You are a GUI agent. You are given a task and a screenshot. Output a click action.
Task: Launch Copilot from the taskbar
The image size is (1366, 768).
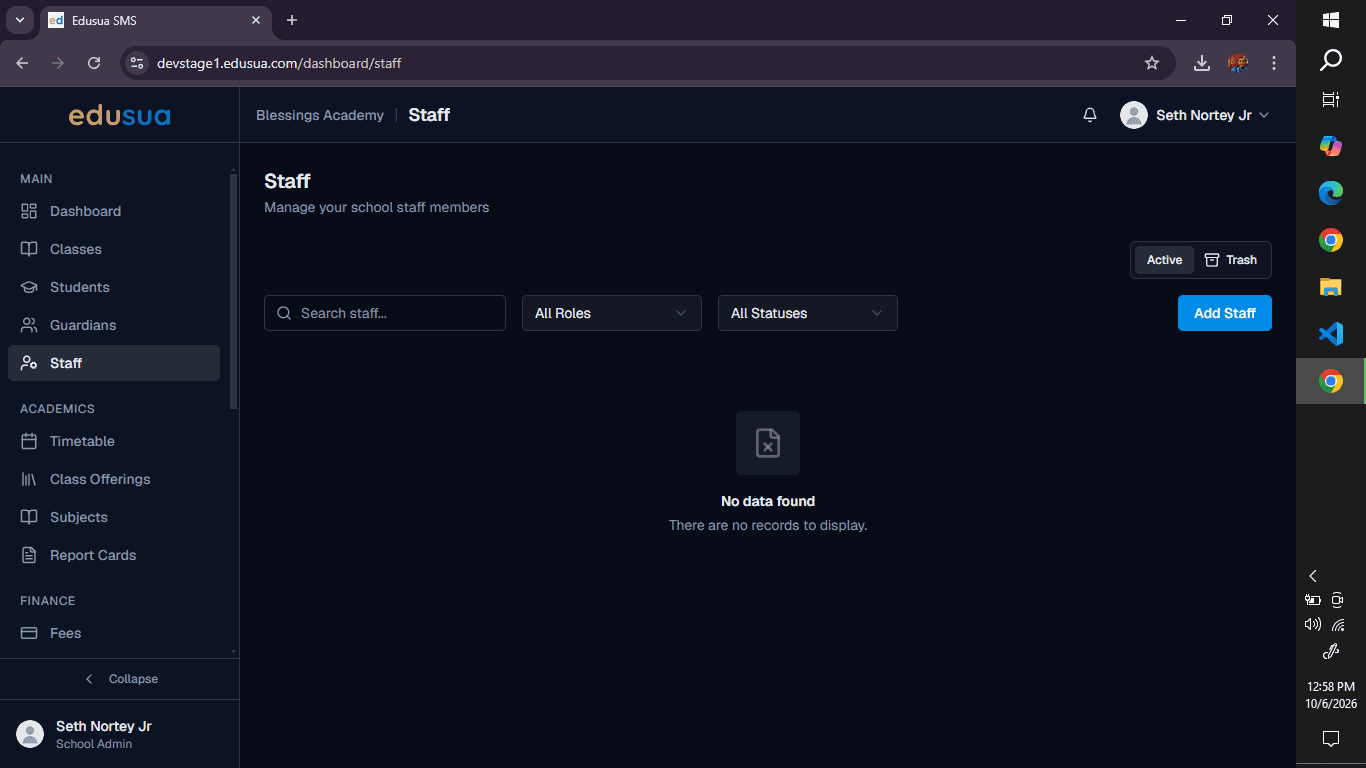coord(1331,146)
